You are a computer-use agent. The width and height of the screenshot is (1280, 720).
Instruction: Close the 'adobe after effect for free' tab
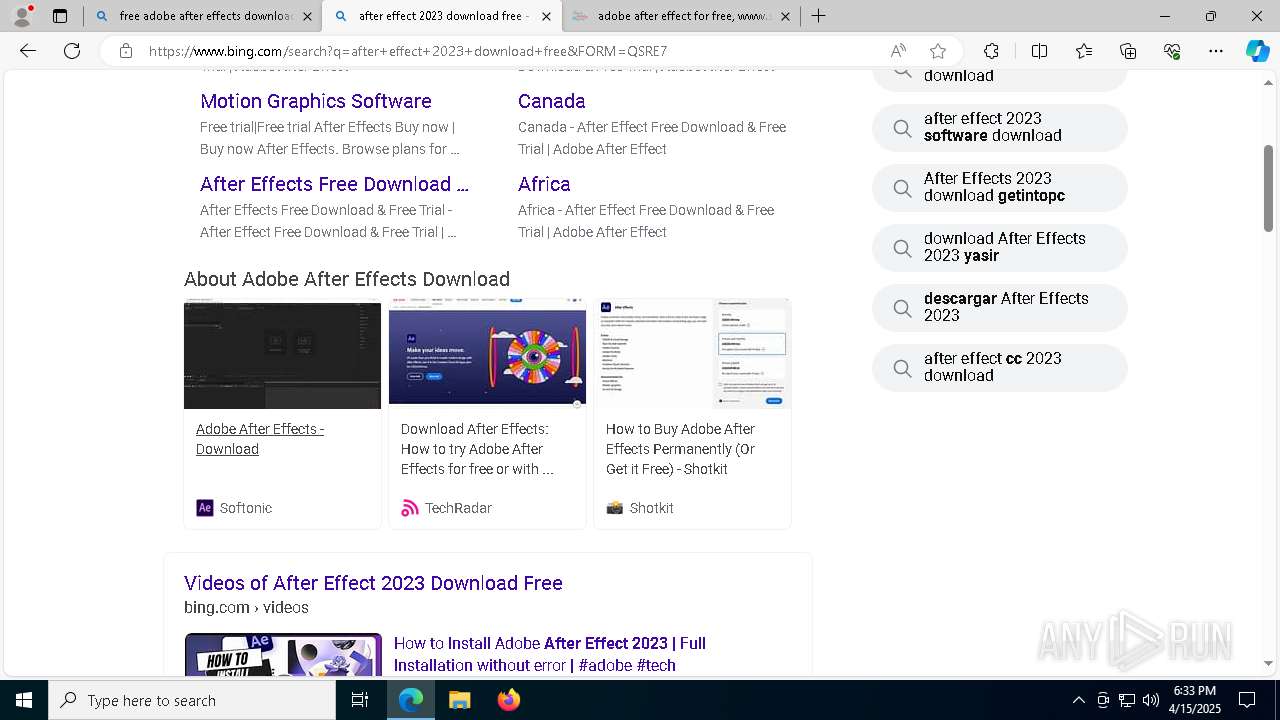coord(785,16)
